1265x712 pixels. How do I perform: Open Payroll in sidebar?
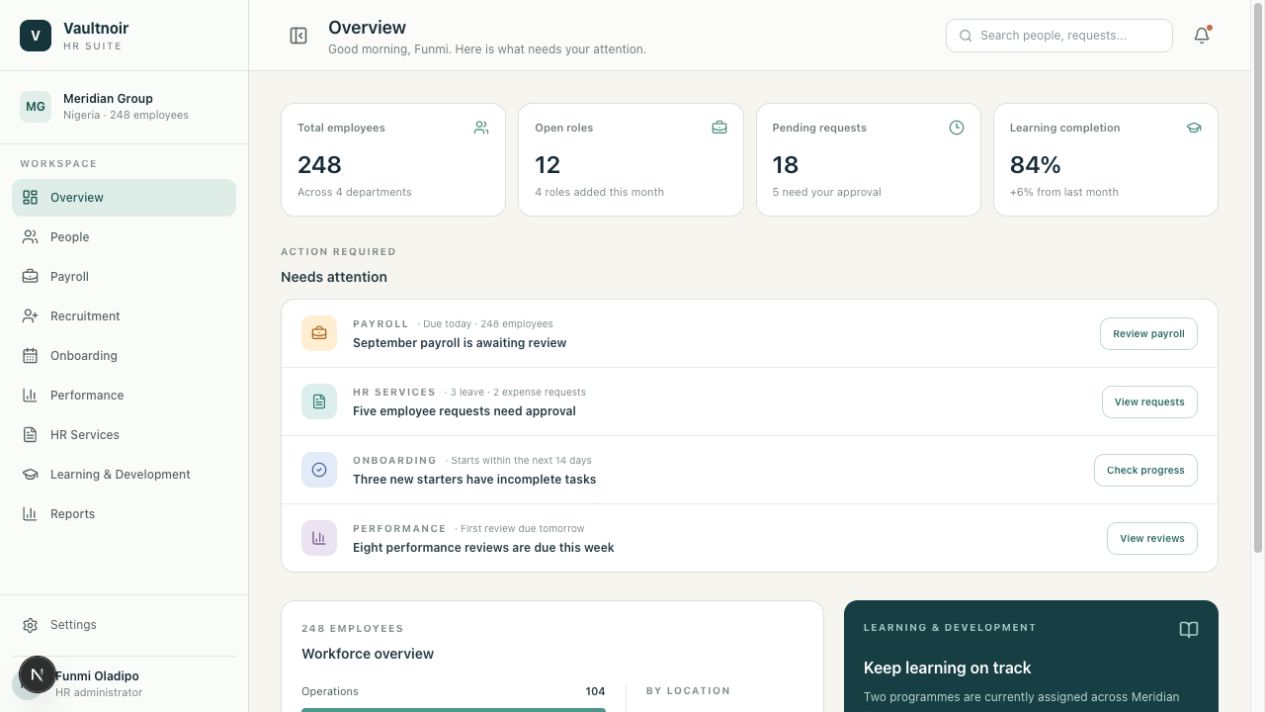click(x=124, y=277)
